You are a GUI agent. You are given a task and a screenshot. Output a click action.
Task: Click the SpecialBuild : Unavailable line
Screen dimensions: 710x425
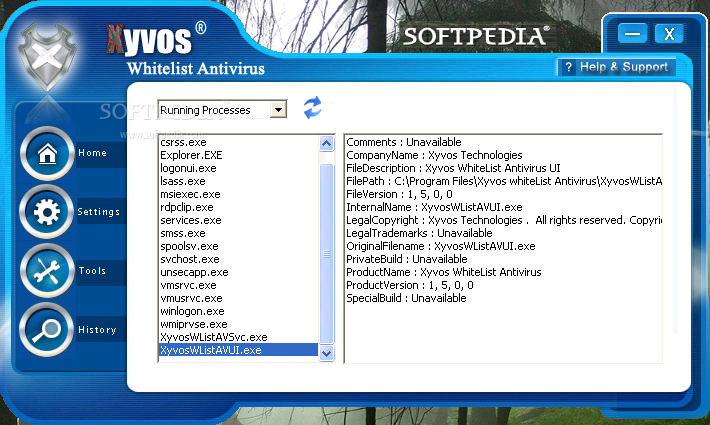406,298
